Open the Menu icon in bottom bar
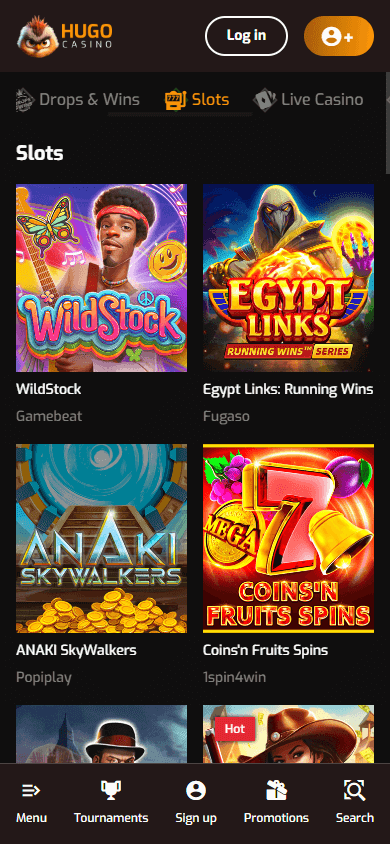 pyautogui.click(x=31, y=791)
